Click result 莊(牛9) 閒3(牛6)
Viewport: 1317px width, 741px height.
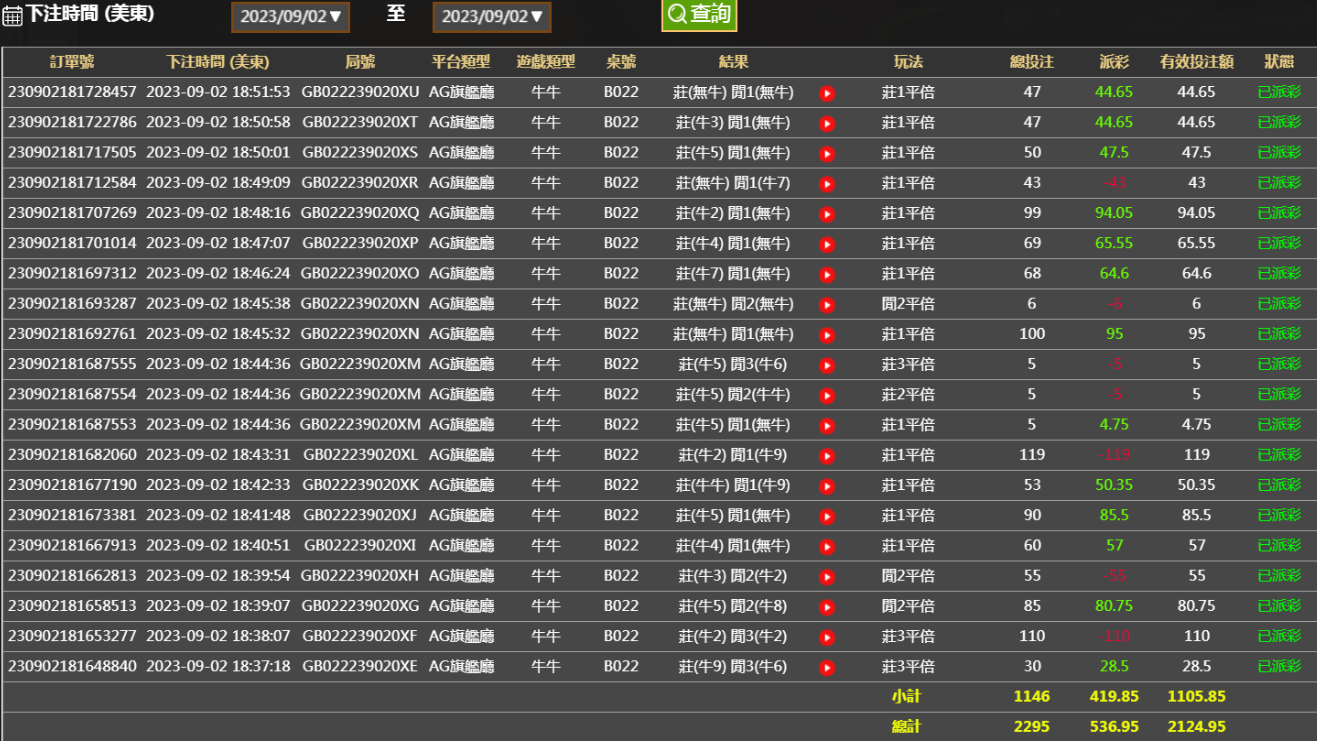(x=733, y=666)
